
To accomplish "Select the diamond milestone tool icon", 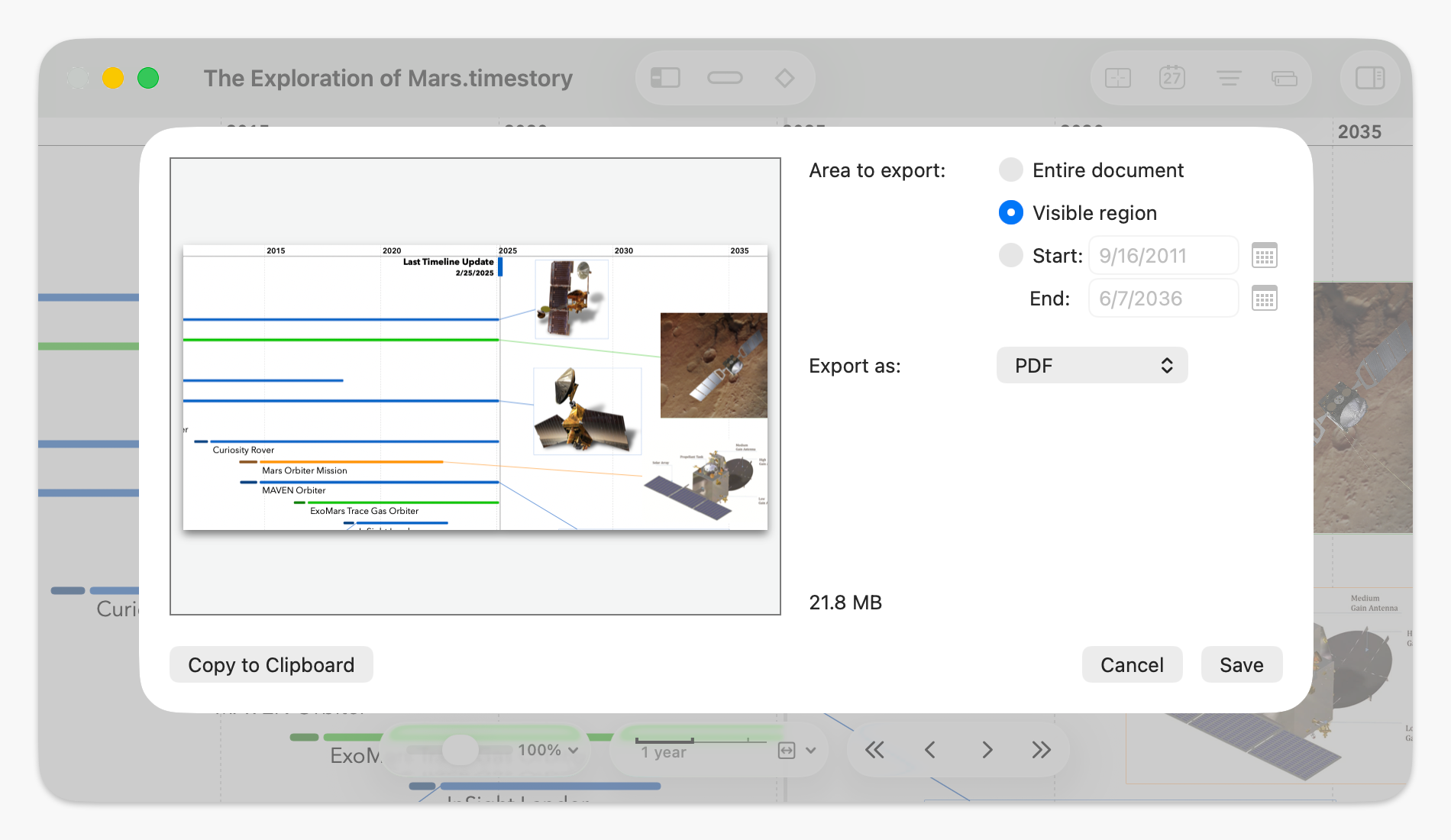I will 784,77.
